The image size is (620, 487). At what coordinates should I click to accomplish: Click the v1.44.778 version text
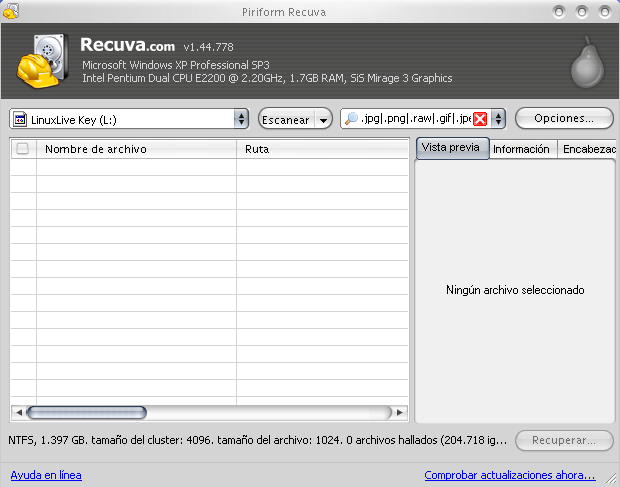tap(208, 47)
